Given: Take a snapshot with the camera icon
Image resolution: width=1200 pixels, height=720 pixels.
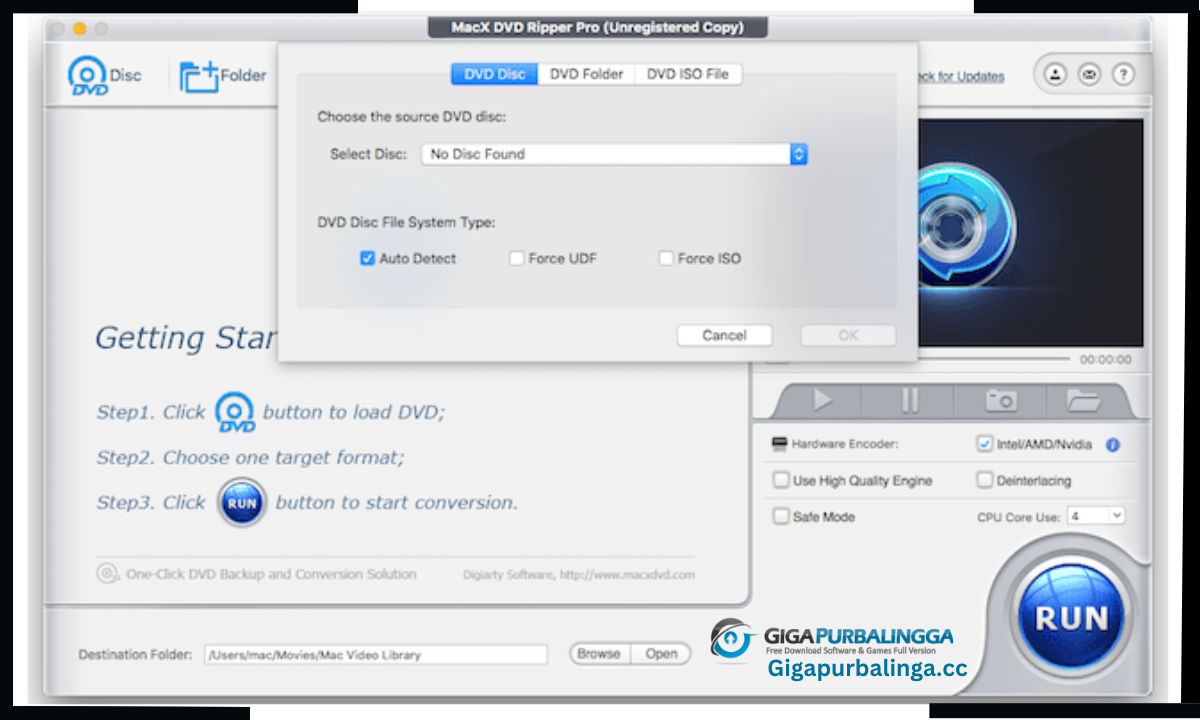Looking at the screenshot, I should [1001, 401].
